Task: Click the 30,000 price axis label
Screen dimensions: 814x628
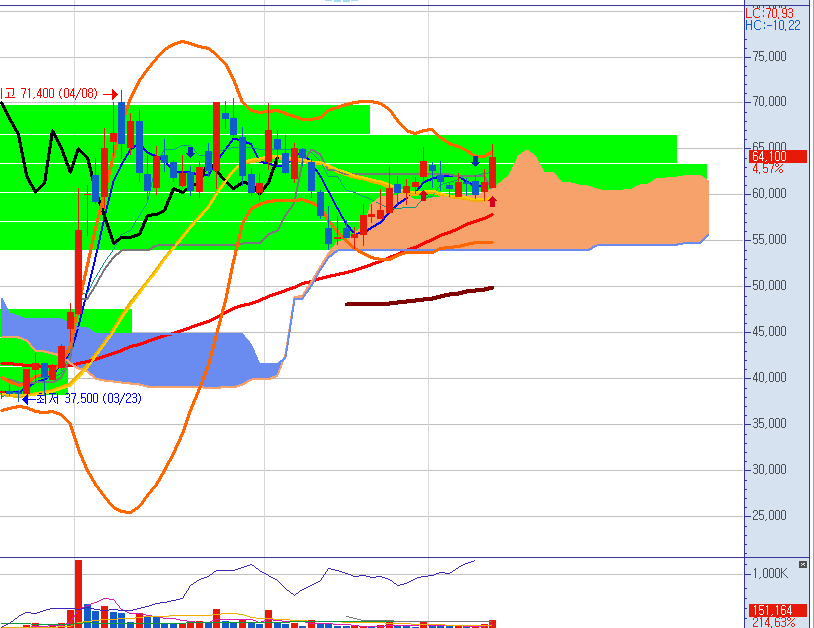Action: 769,470
